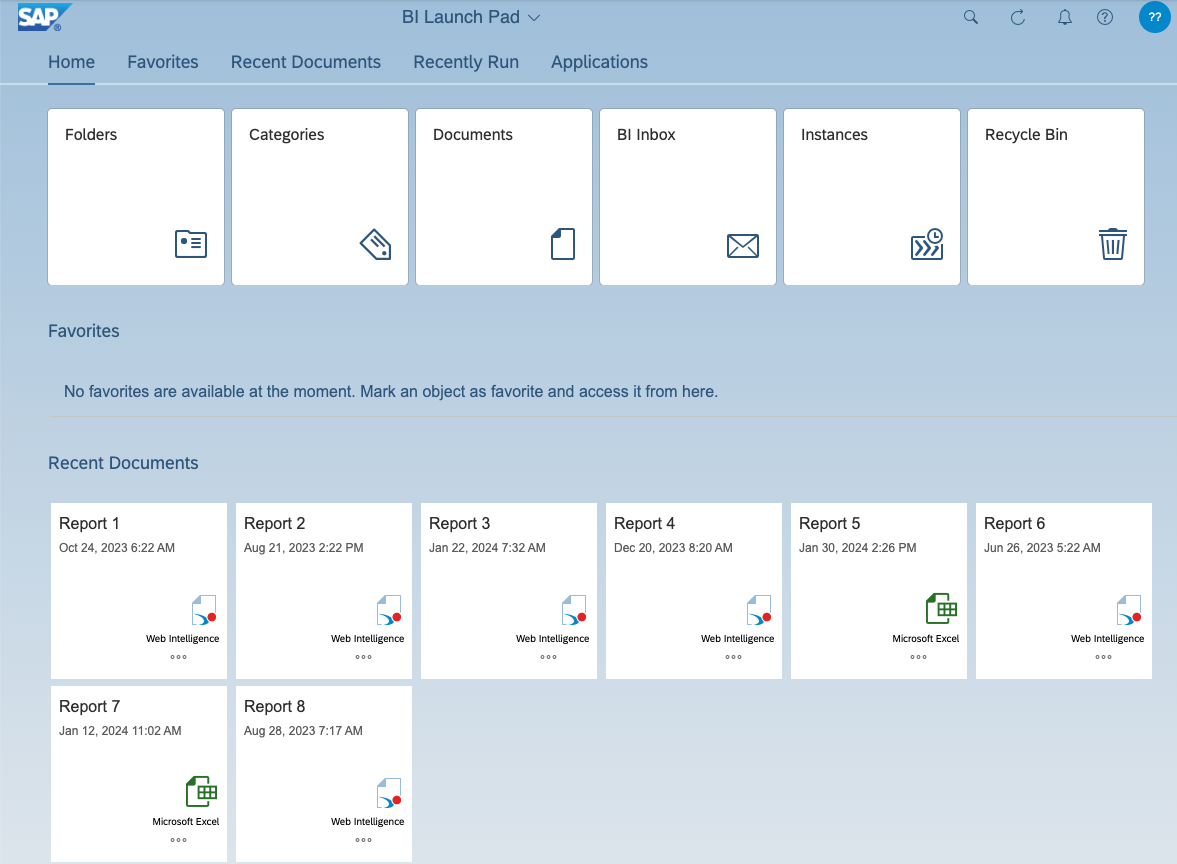
Task: Click the Recycle Bin trash icon
Action: point(1112,244)
